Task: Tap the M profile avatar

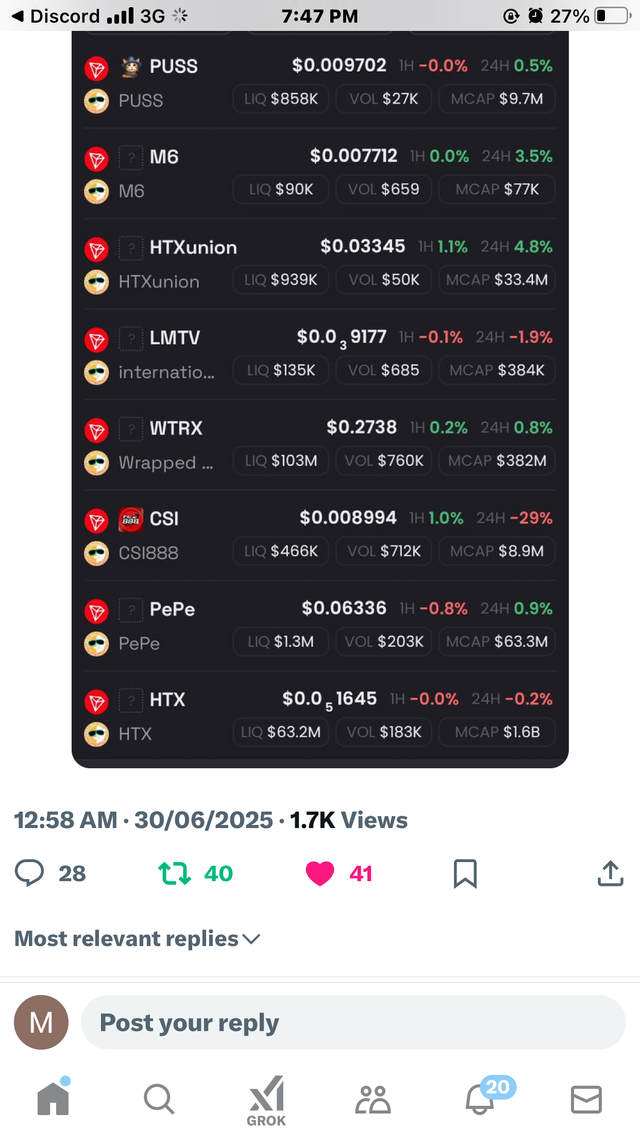Action: (x=41, y=1023)
